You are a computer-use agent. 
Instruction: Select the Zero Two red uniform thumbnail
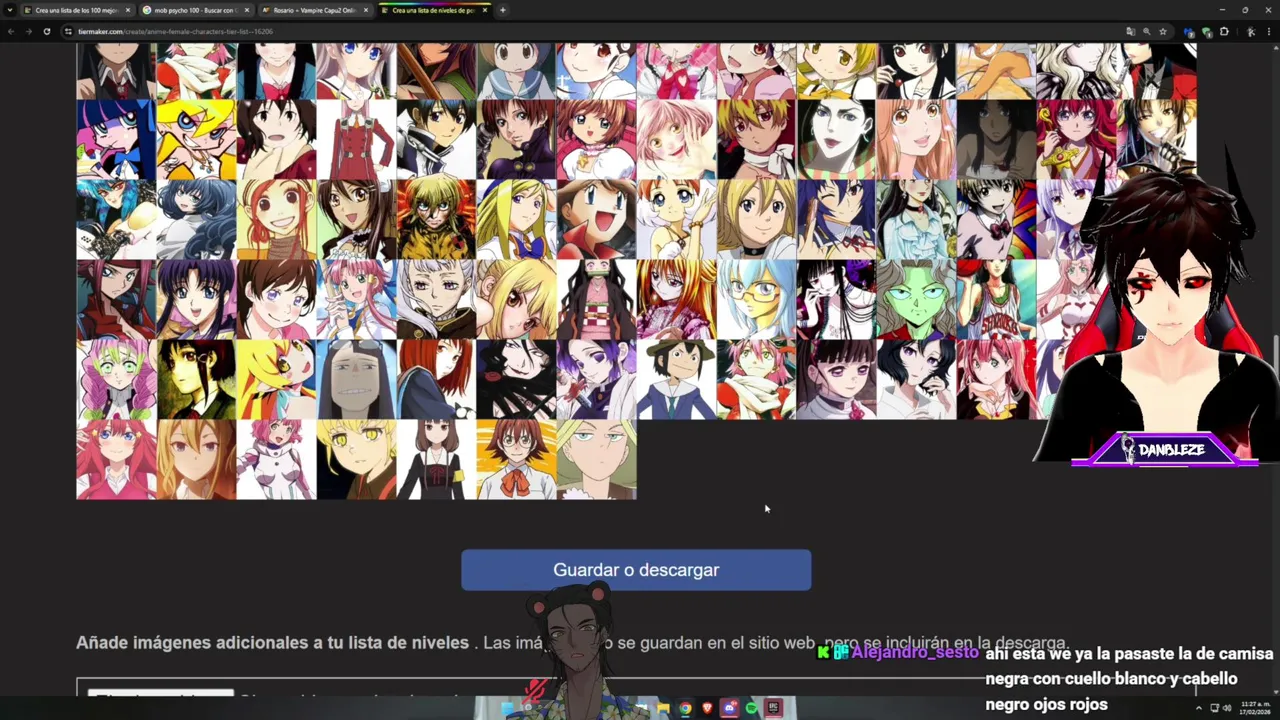(x=356, y=139)
